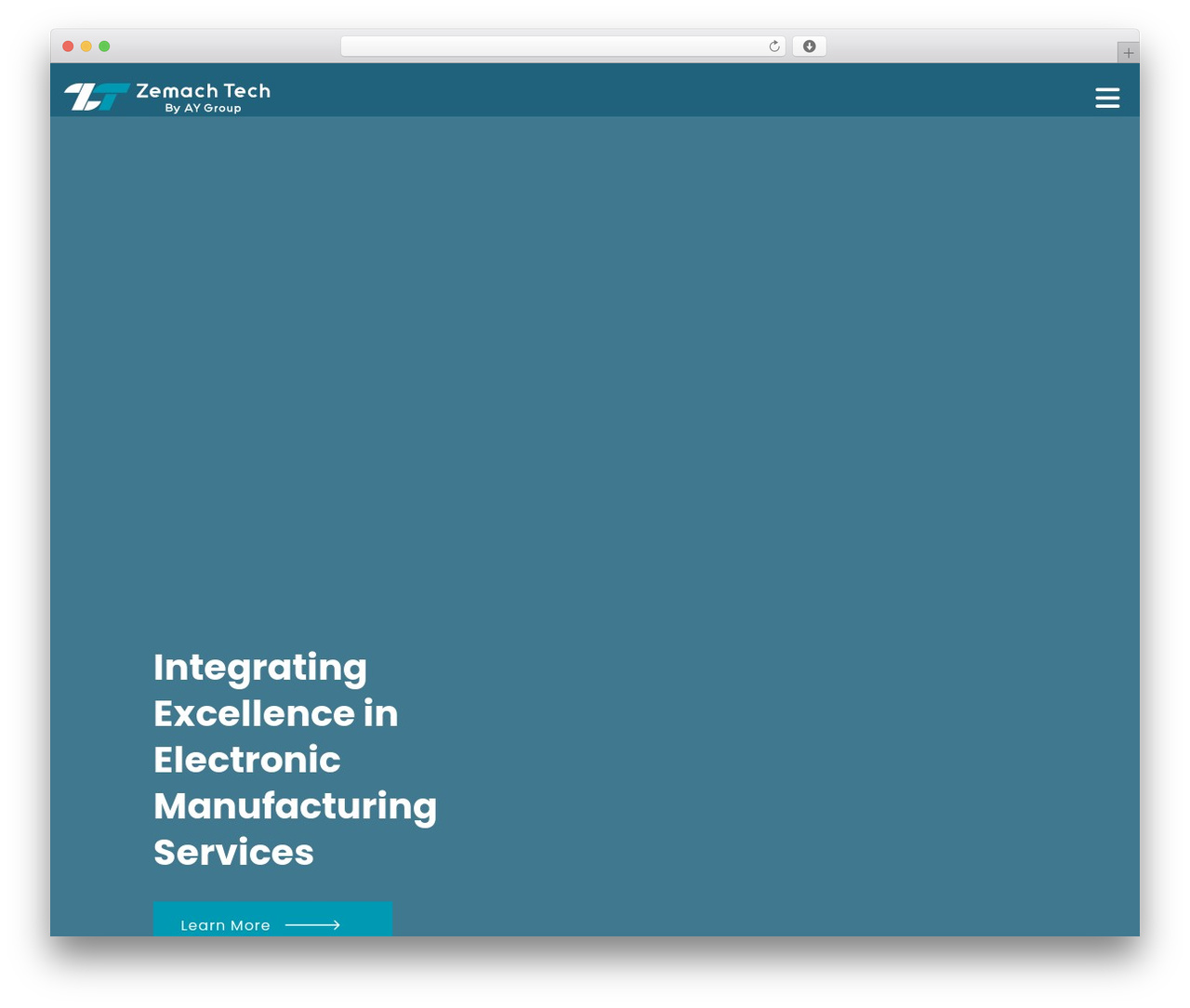Open the browser downloads button
The width and height of the screenshot is (1190, 1008).
pyautogui.click(x=809, y=46)
